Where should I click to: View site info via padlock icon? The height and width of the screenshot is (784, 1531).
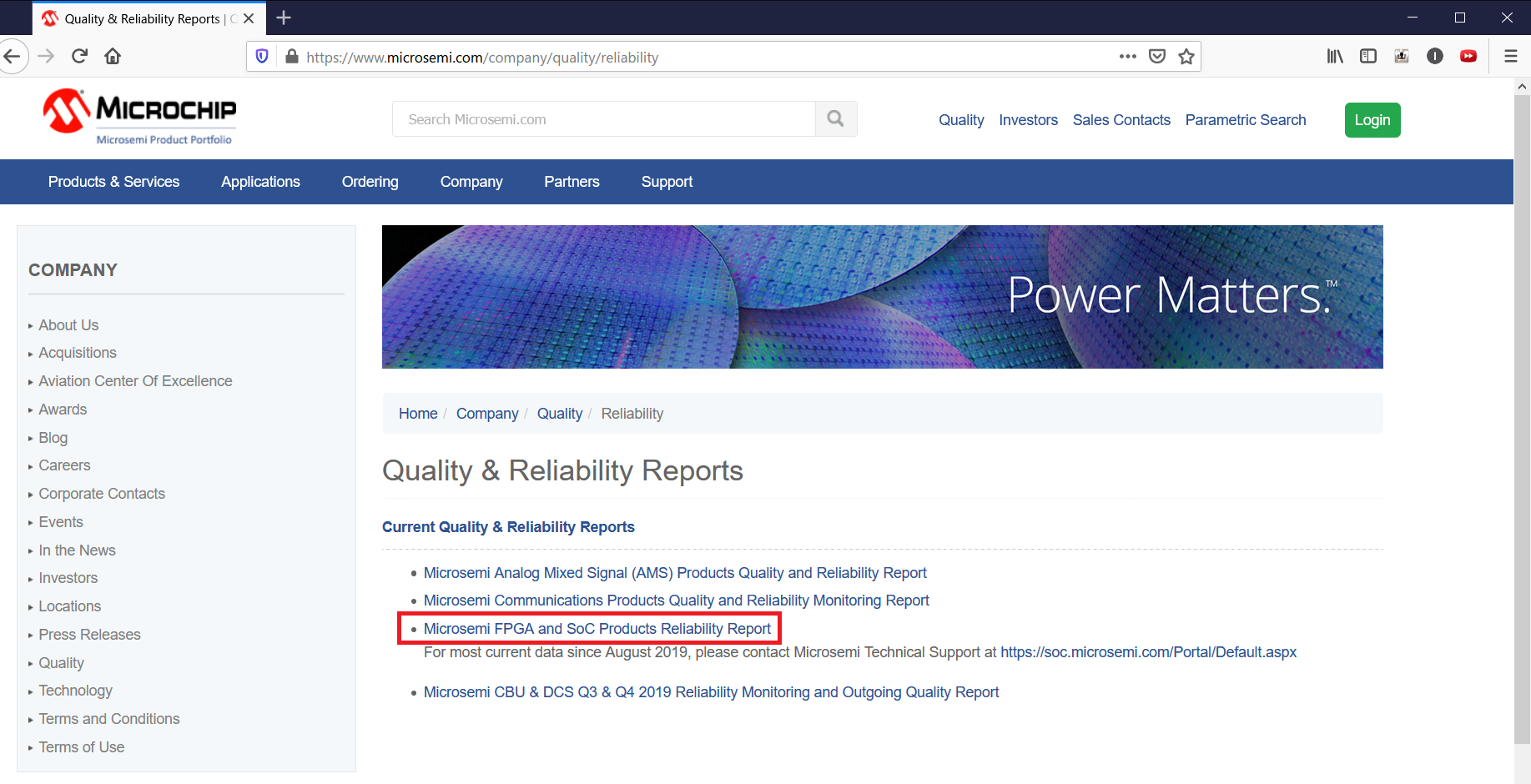(x=291, y=57)
